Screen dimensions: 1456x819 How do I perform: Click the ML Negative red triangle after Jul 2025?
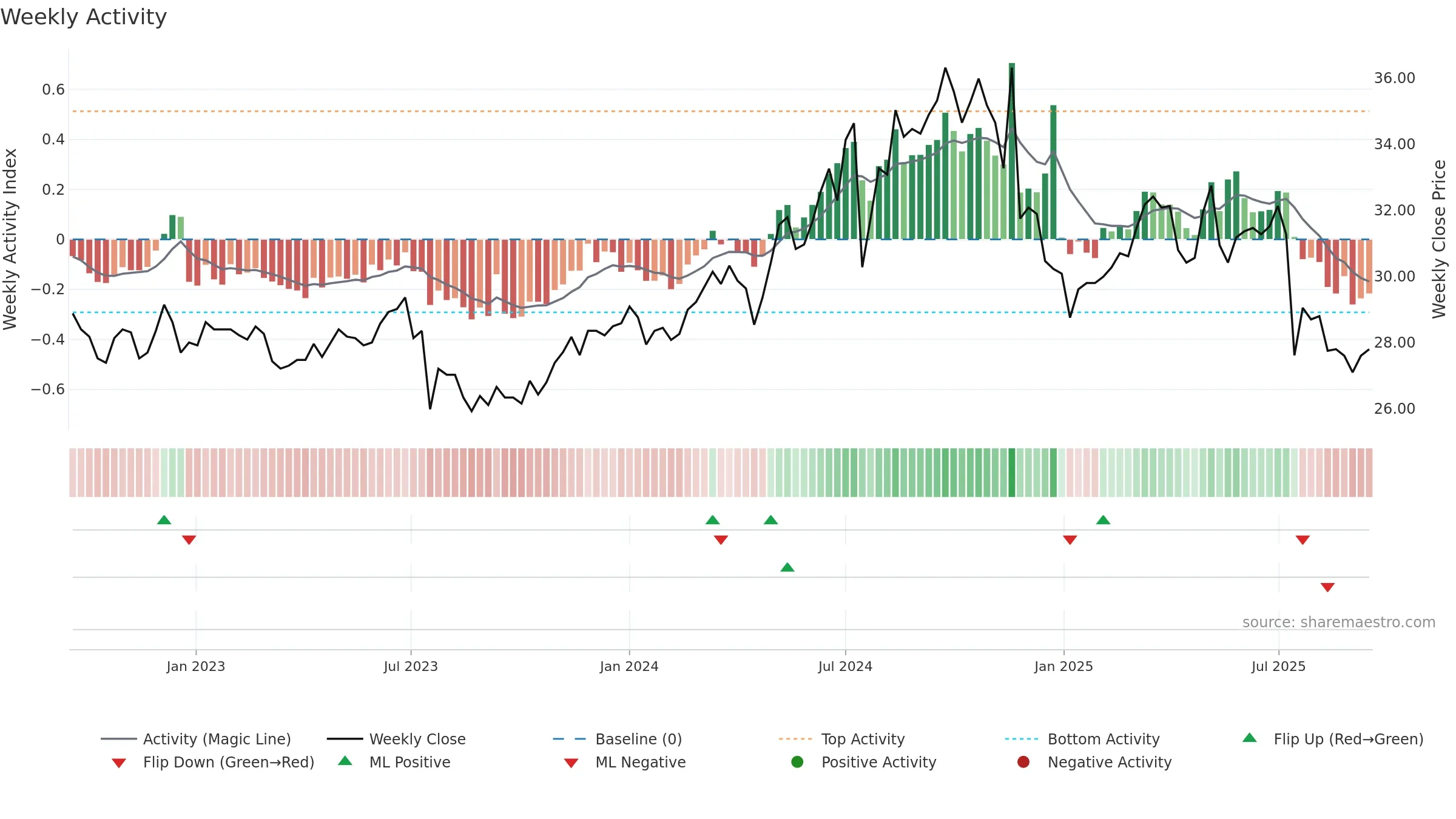1327,587
